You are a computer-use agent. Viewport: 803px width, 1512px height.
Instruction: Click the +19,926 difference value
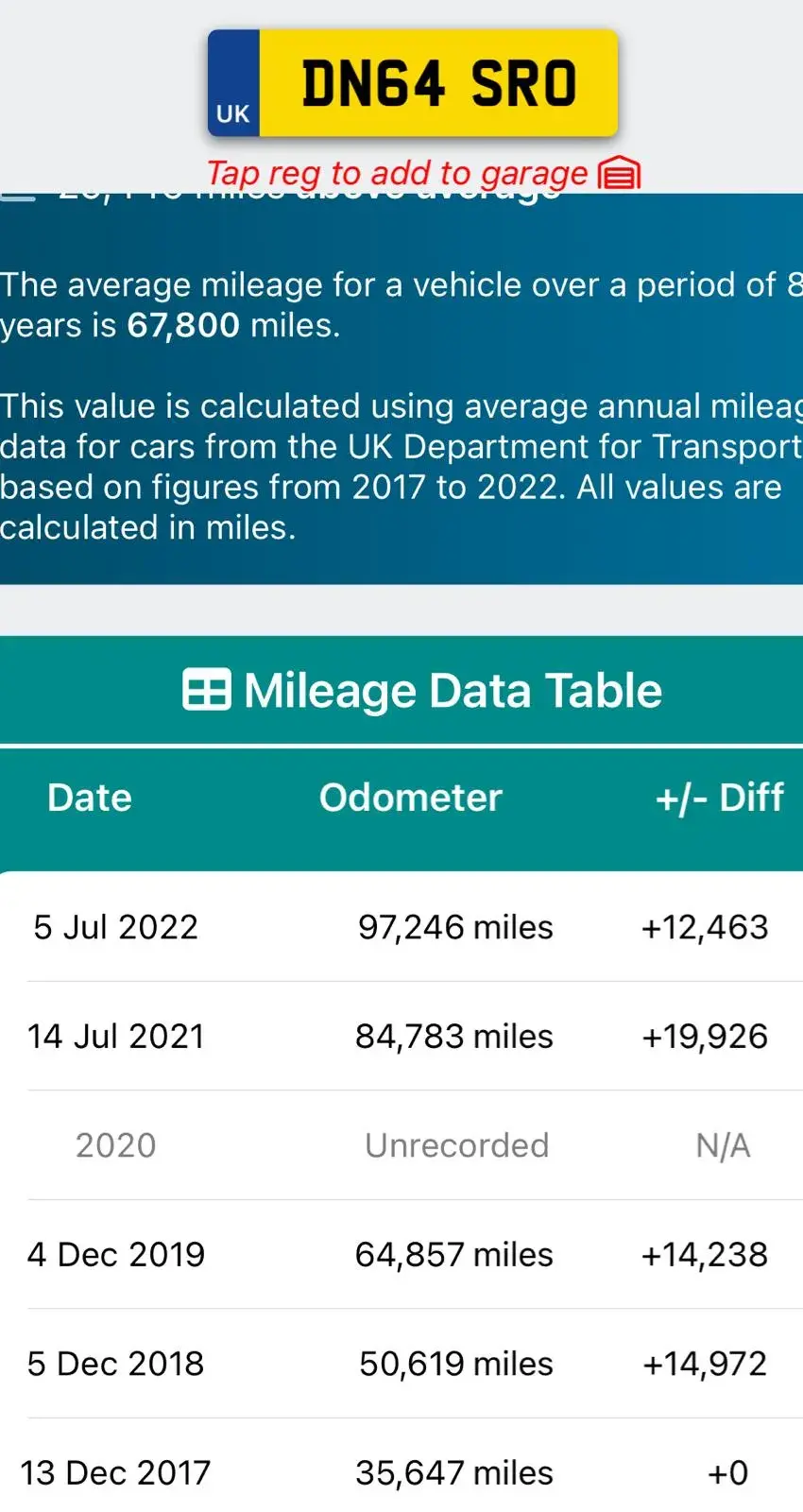click(705, 1037)
